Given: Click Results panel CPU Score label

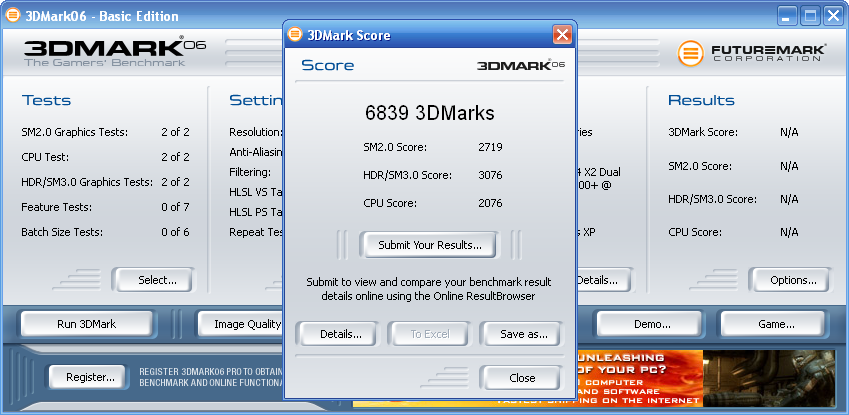Looking at the screenshot, I should tap(695, 232).
